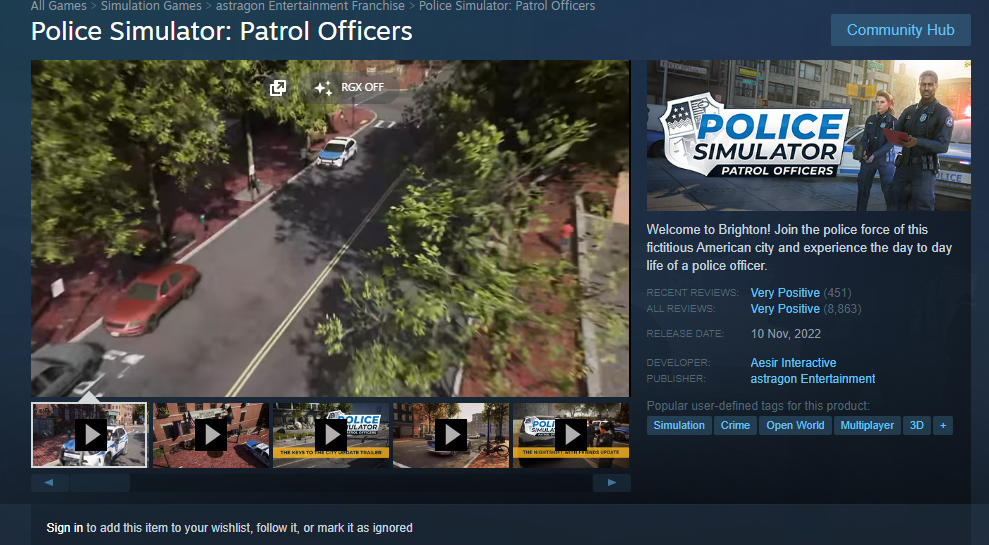Open publisher astragon Entertainment page
The width and height of the screenshot is (989, 545).
[x=812, y=378]
